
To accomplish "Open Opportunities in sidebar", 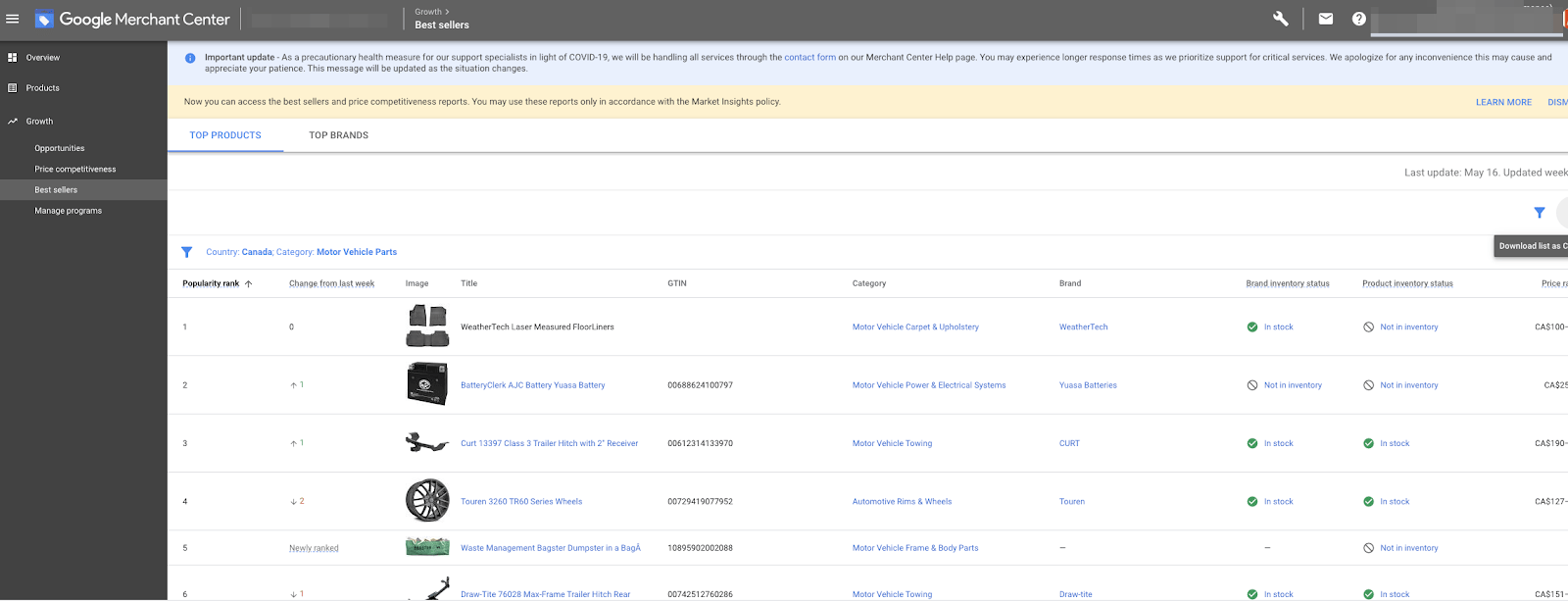I will point(60,149).
